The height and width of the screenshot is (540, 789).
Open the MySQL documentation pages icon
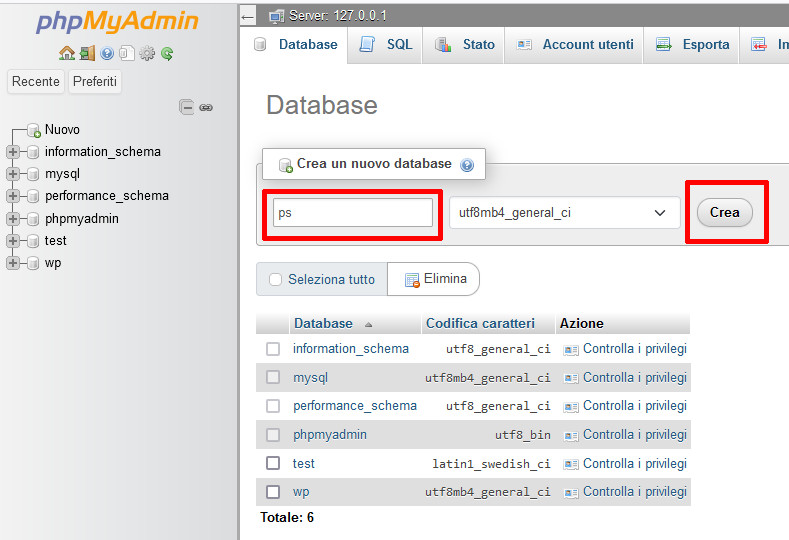[x=127, y=53]
